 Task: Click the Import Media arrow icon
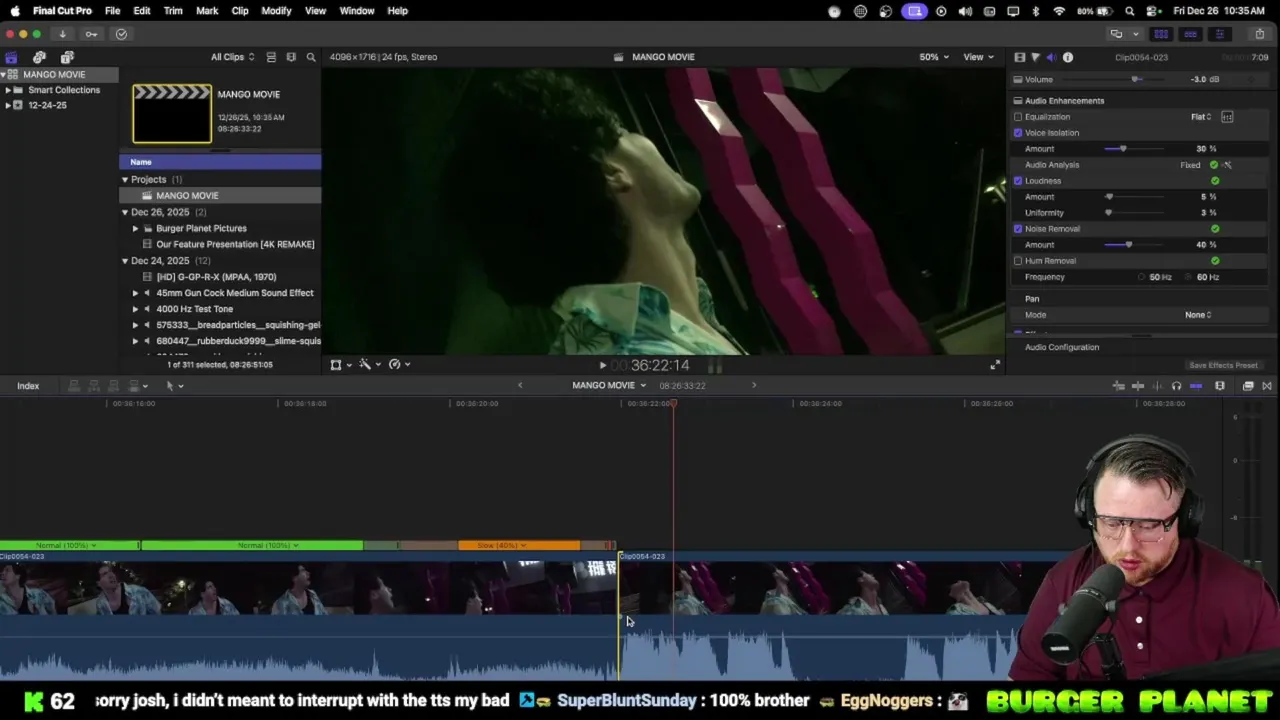[62, 34]
